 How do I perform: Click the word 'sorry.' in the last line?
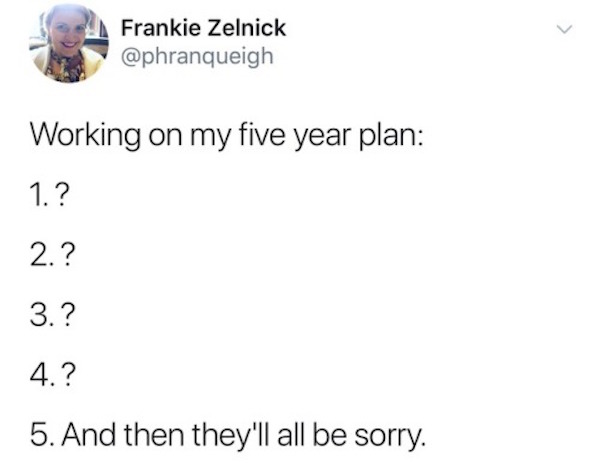(x=390, y=437)
